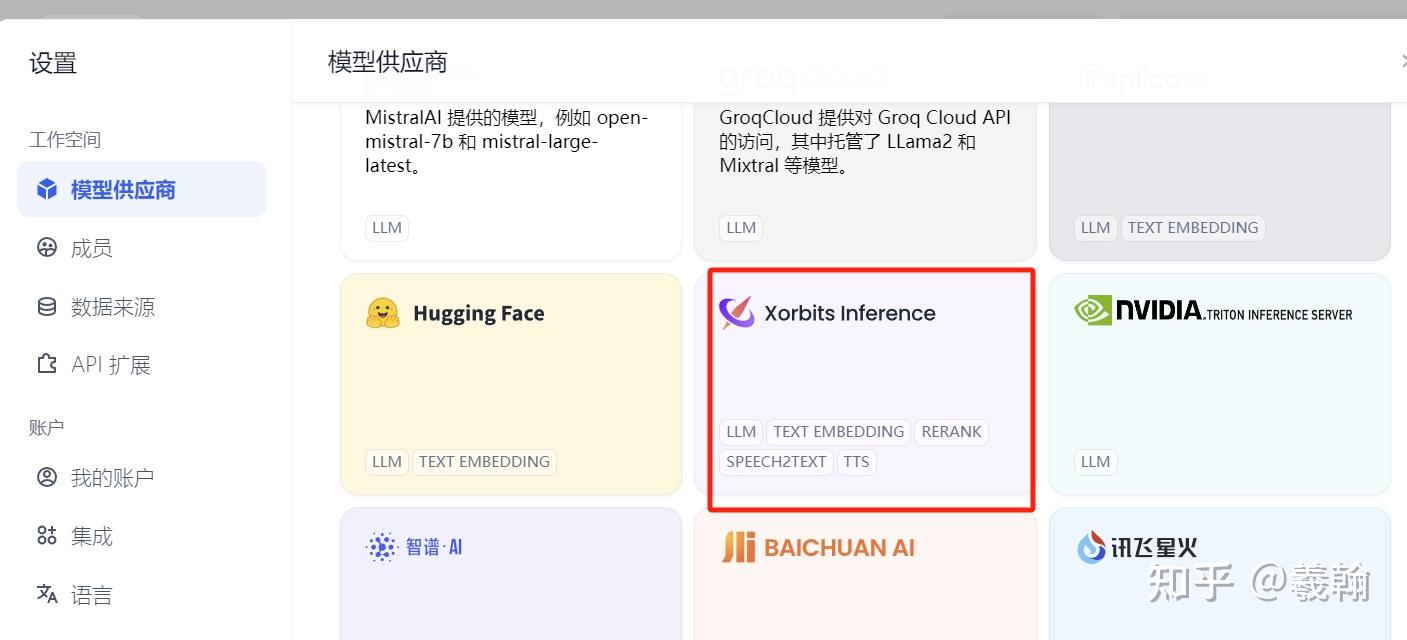
Task: Click the 成员 globe icon in sidebar
Action: point(47,247)
